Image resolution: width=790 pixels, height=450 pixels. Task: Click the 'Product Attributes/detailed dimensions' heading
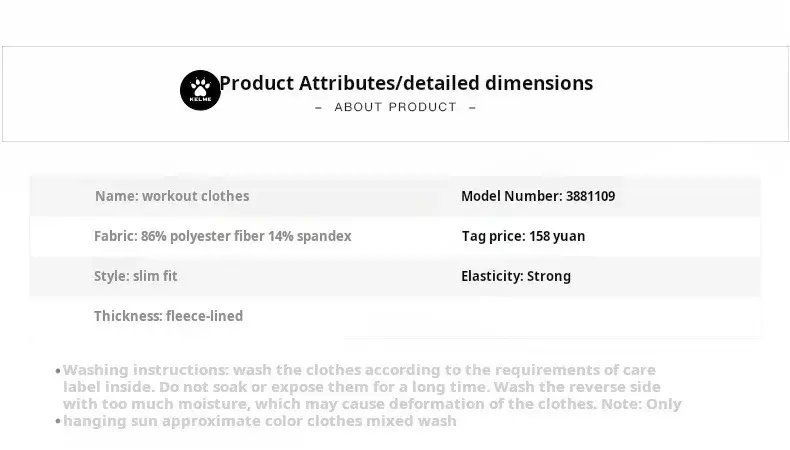(406, 83)
